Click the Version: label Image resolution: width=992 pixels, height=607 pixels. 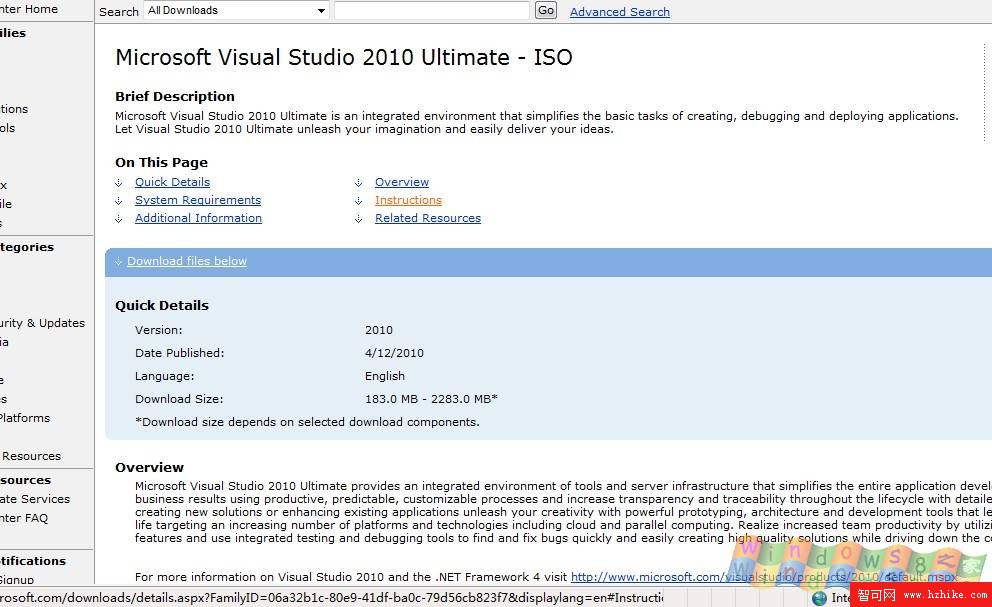coord(158,330)
